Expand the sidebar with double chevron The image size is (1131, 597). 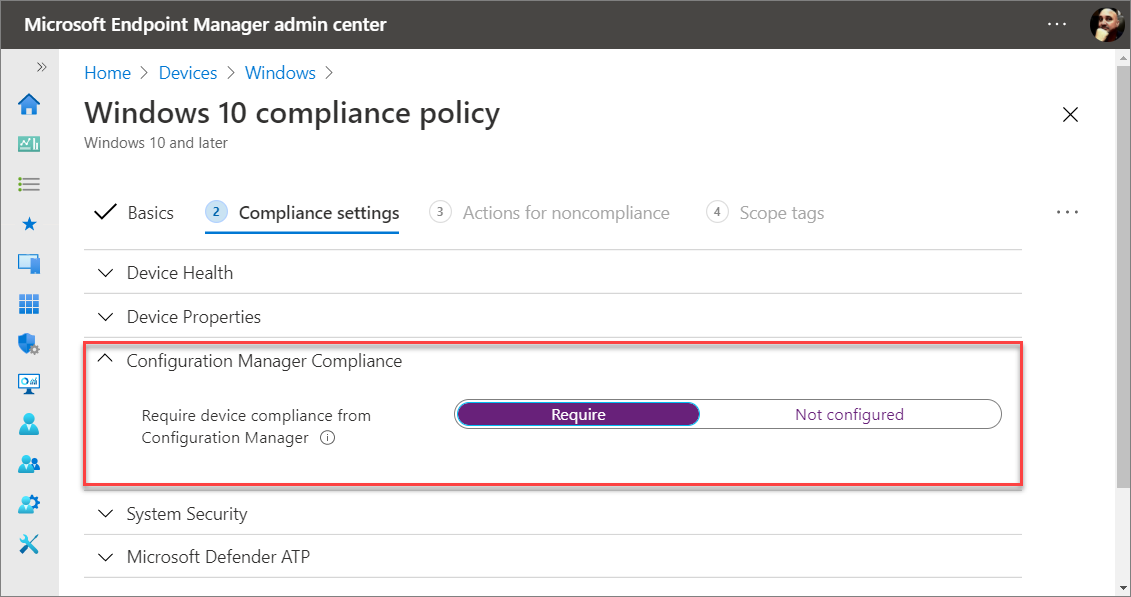click(x=42, y=67)
